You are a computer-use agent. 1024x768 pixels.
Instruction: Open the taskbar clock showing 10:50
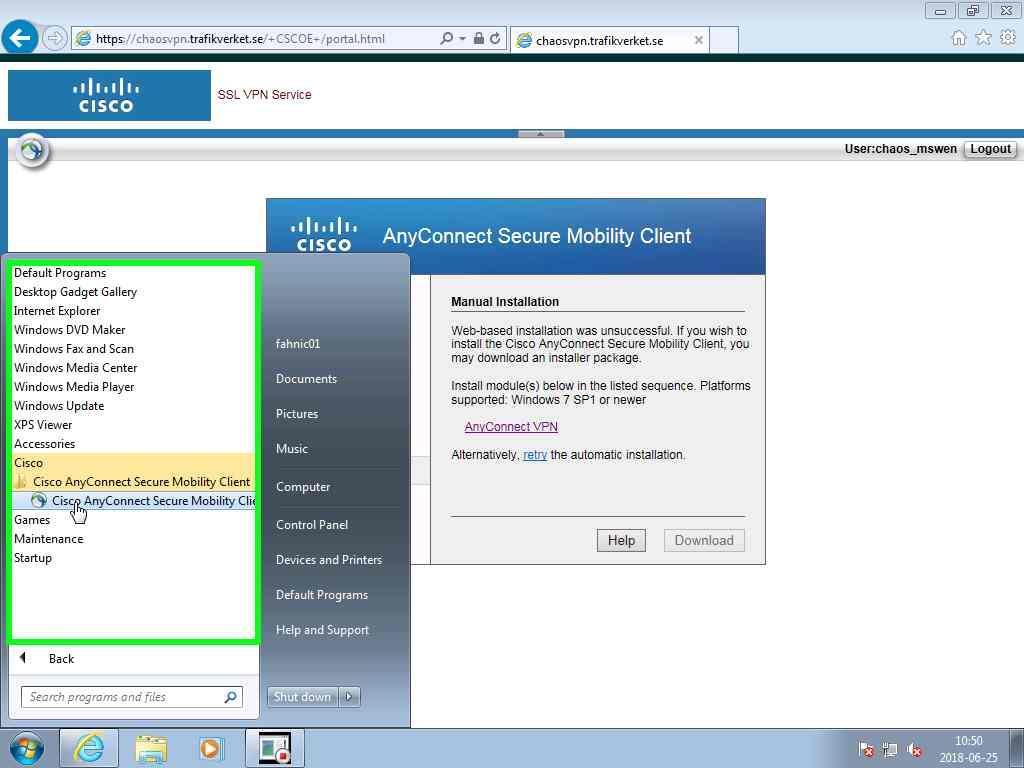click(968, 749)
